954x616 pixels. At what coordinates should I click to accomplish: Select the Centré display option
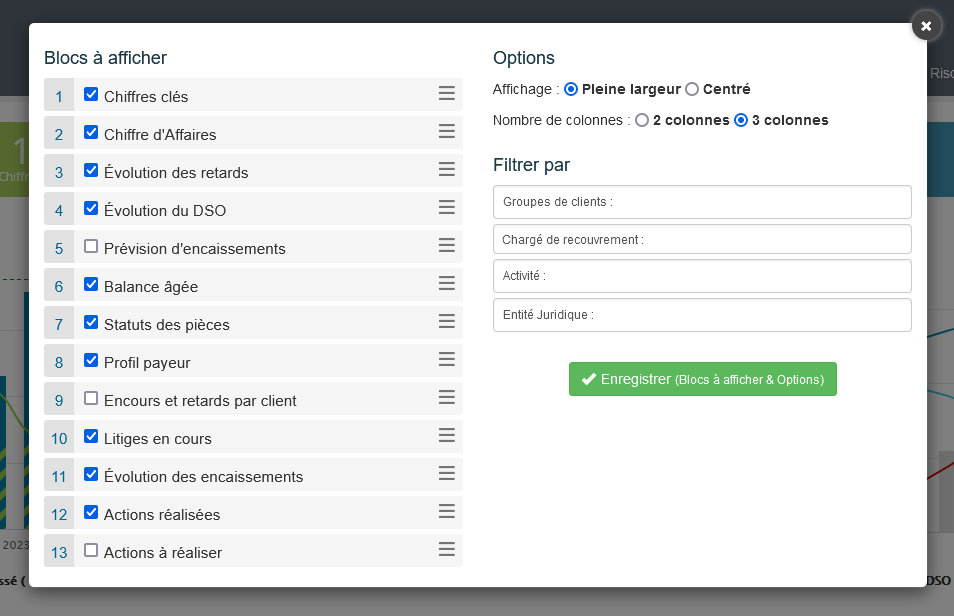(x=692, y=89)
